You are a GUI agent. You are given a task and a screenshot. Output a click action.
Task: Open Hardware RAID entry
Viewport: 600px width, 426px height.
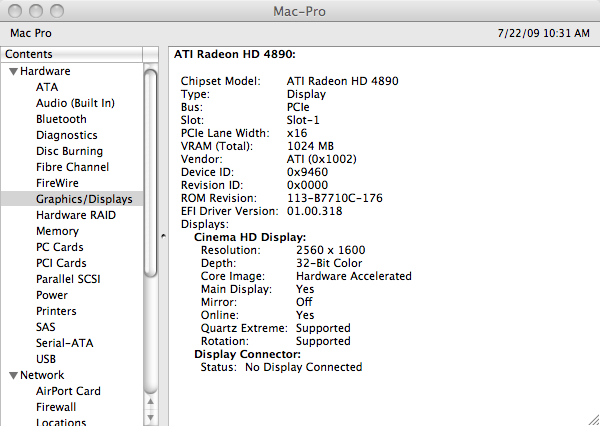click(76, 215)
